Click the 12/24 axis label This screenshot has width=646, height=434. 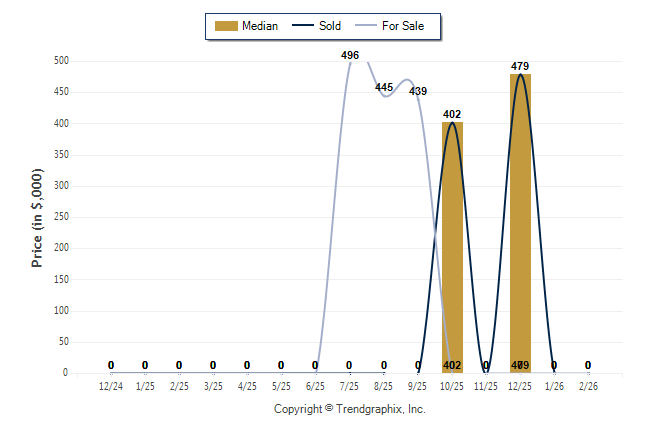click(111, 385)
